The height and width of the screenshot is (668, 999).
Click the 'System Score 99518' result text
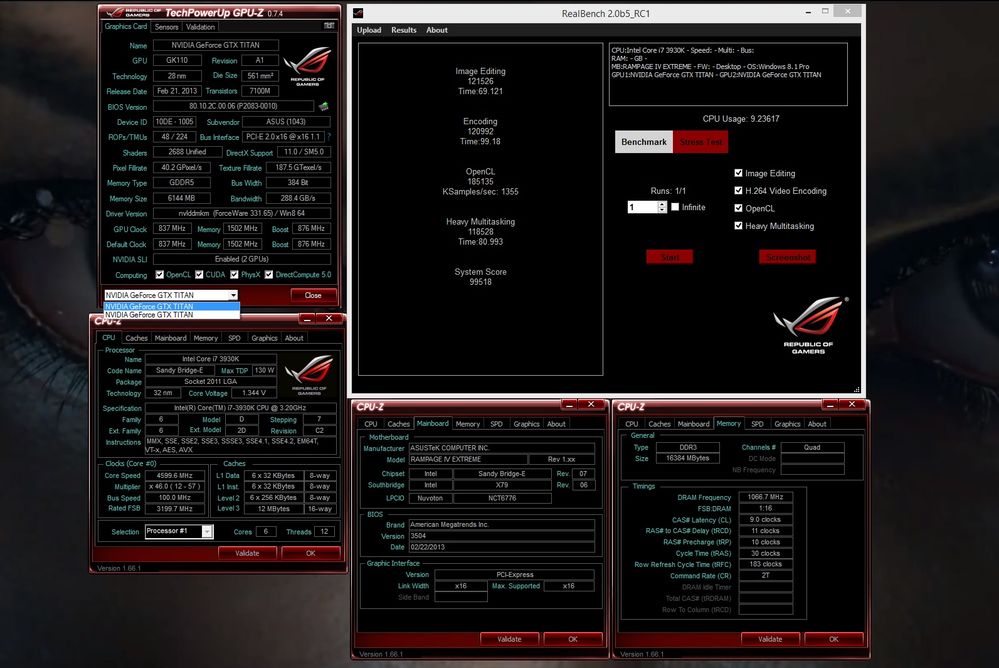[480, 277]
